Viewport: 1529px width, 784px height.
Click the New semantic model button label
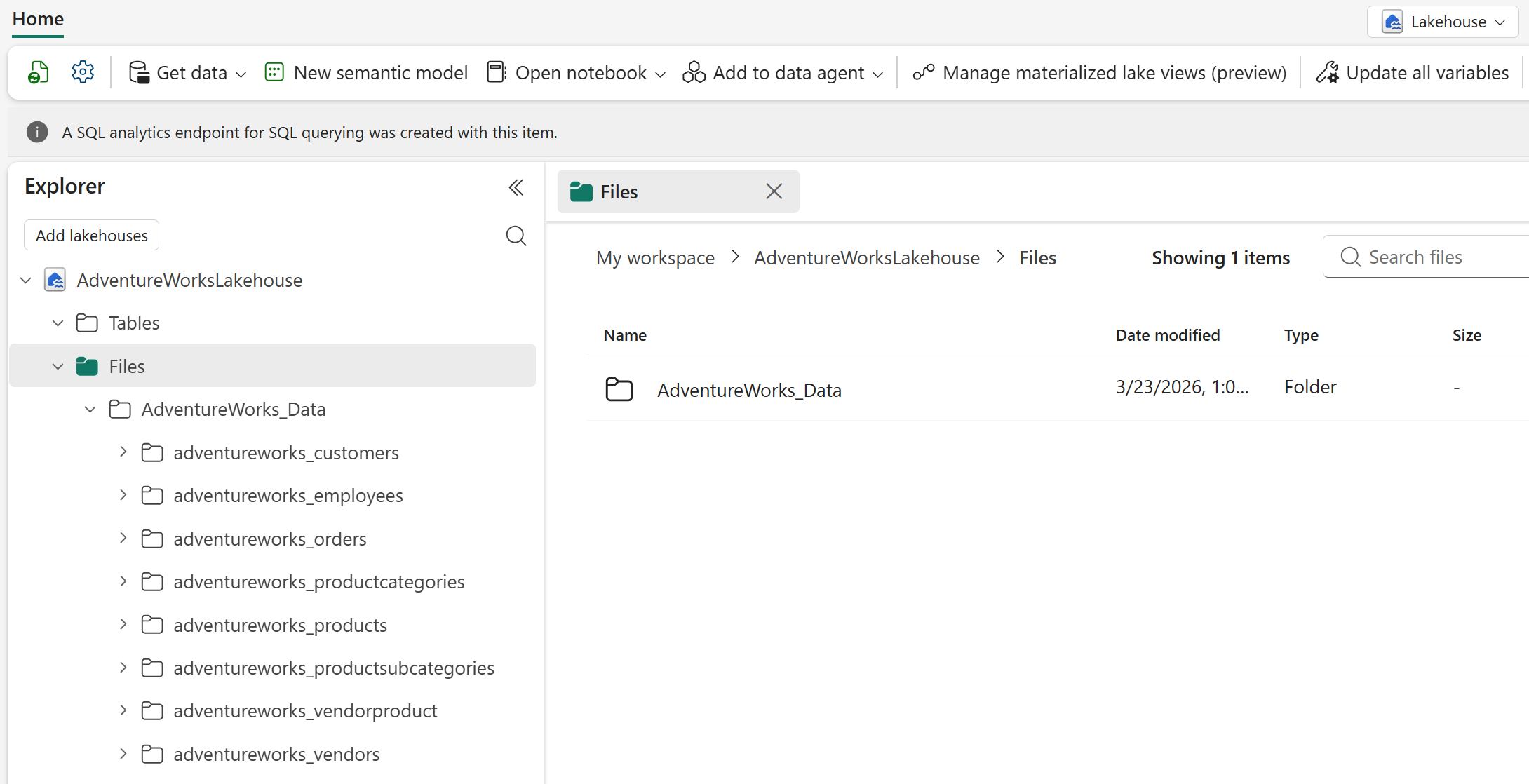point(381,73)
